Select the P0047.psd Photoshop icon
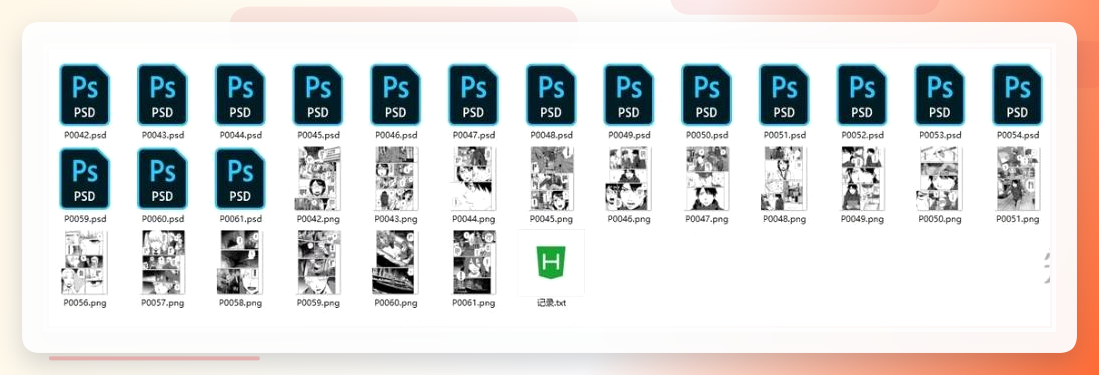Image resolution: width=1099 pixels, height=375 pixels. (474, 95)
